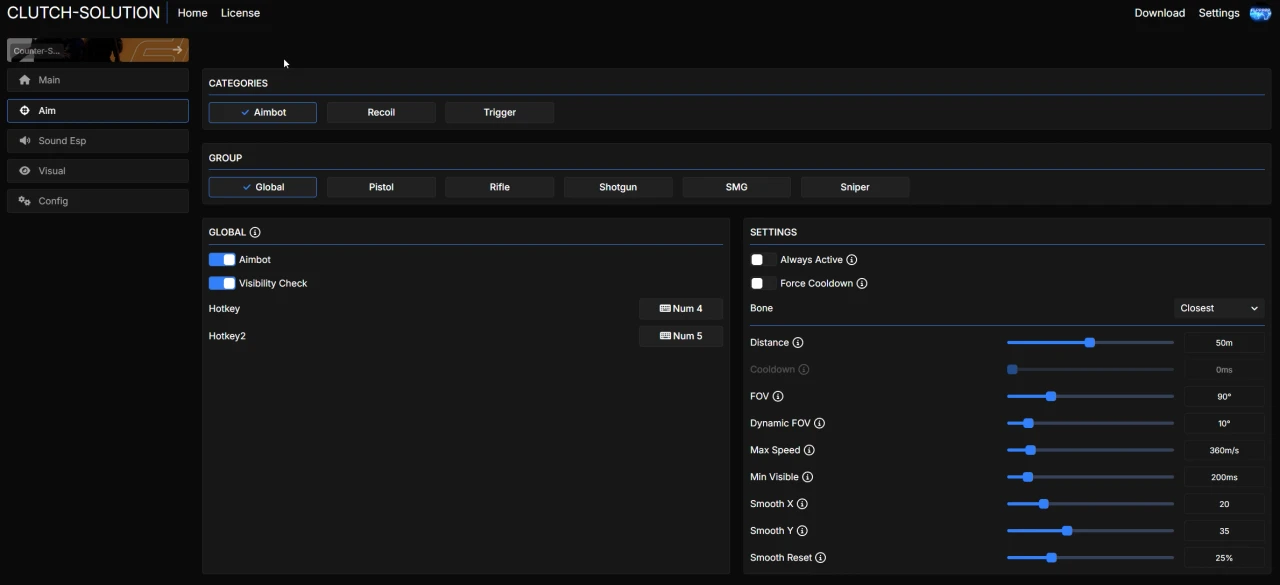
Task: Click the FOV info icon
Action: (778, 396)
